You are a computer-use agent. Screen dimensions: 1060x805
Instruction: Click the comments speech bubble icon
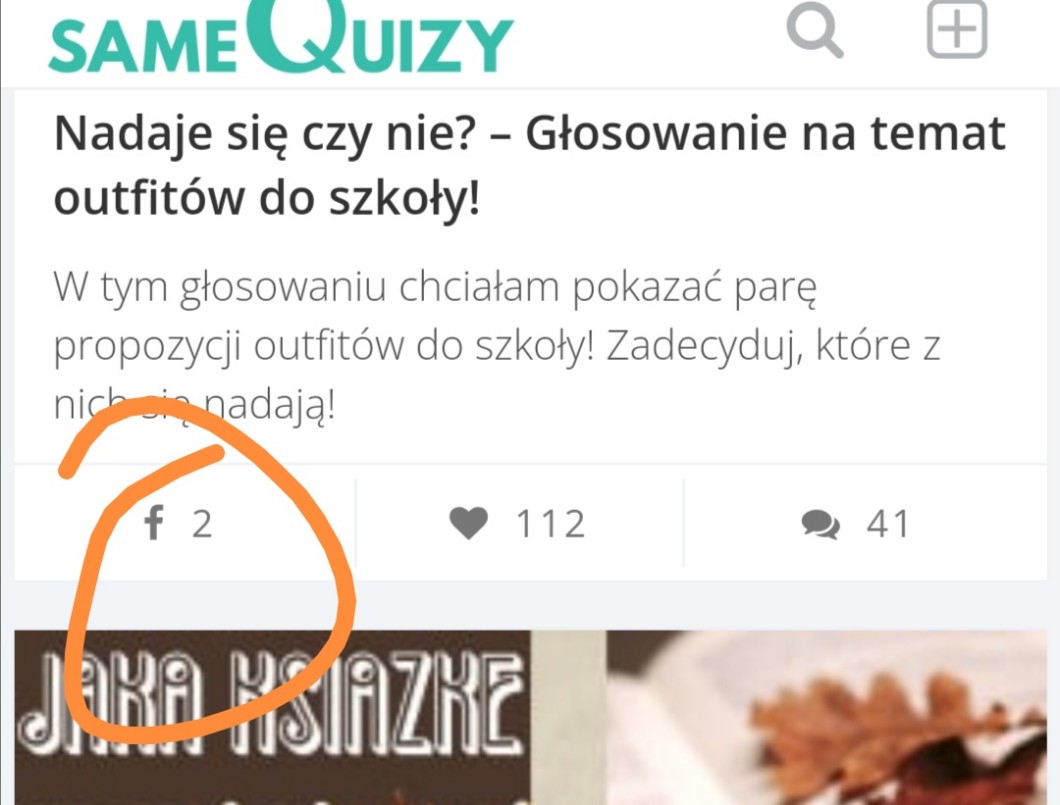(821, 525)
